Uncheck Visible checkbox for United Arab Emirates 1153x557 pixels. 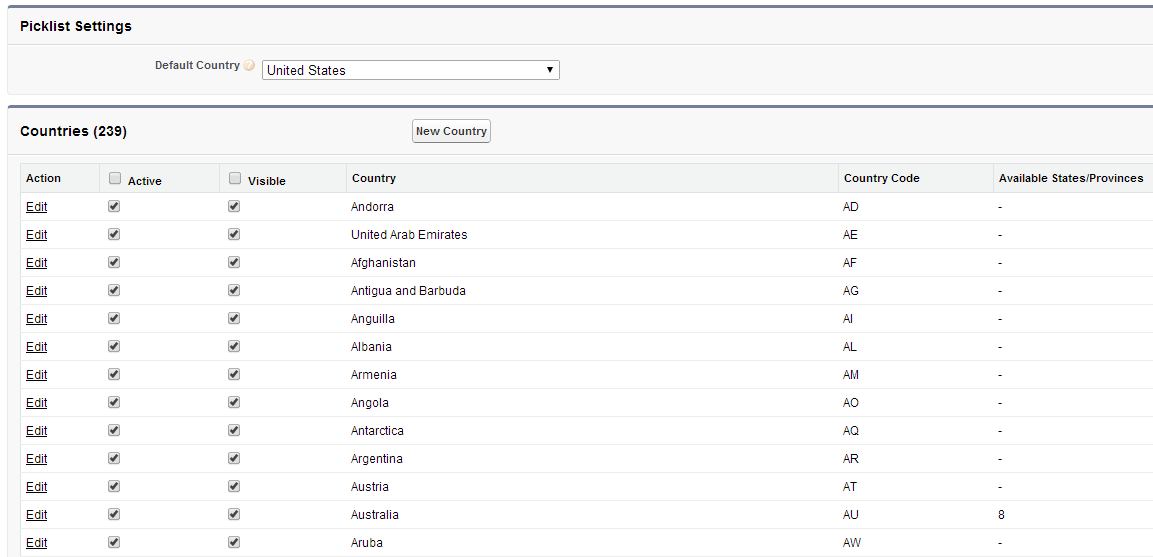234,235
